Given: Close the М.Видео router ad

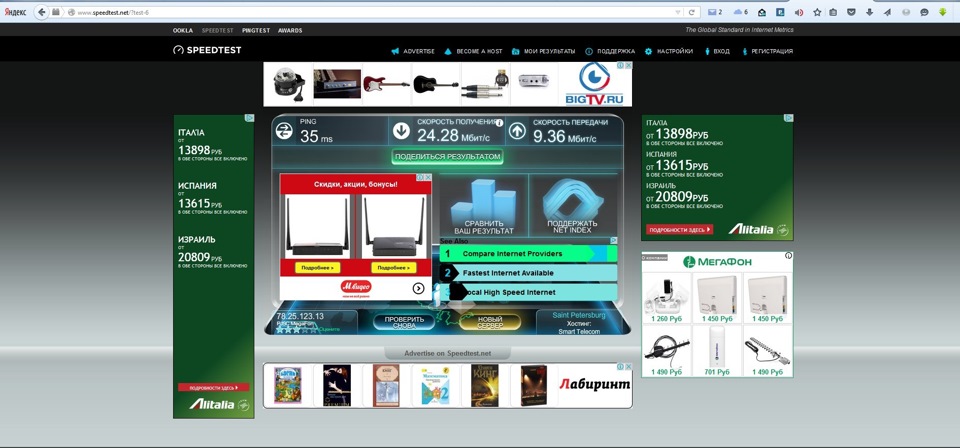Looking at the screenshot, I should pos(428,177).
